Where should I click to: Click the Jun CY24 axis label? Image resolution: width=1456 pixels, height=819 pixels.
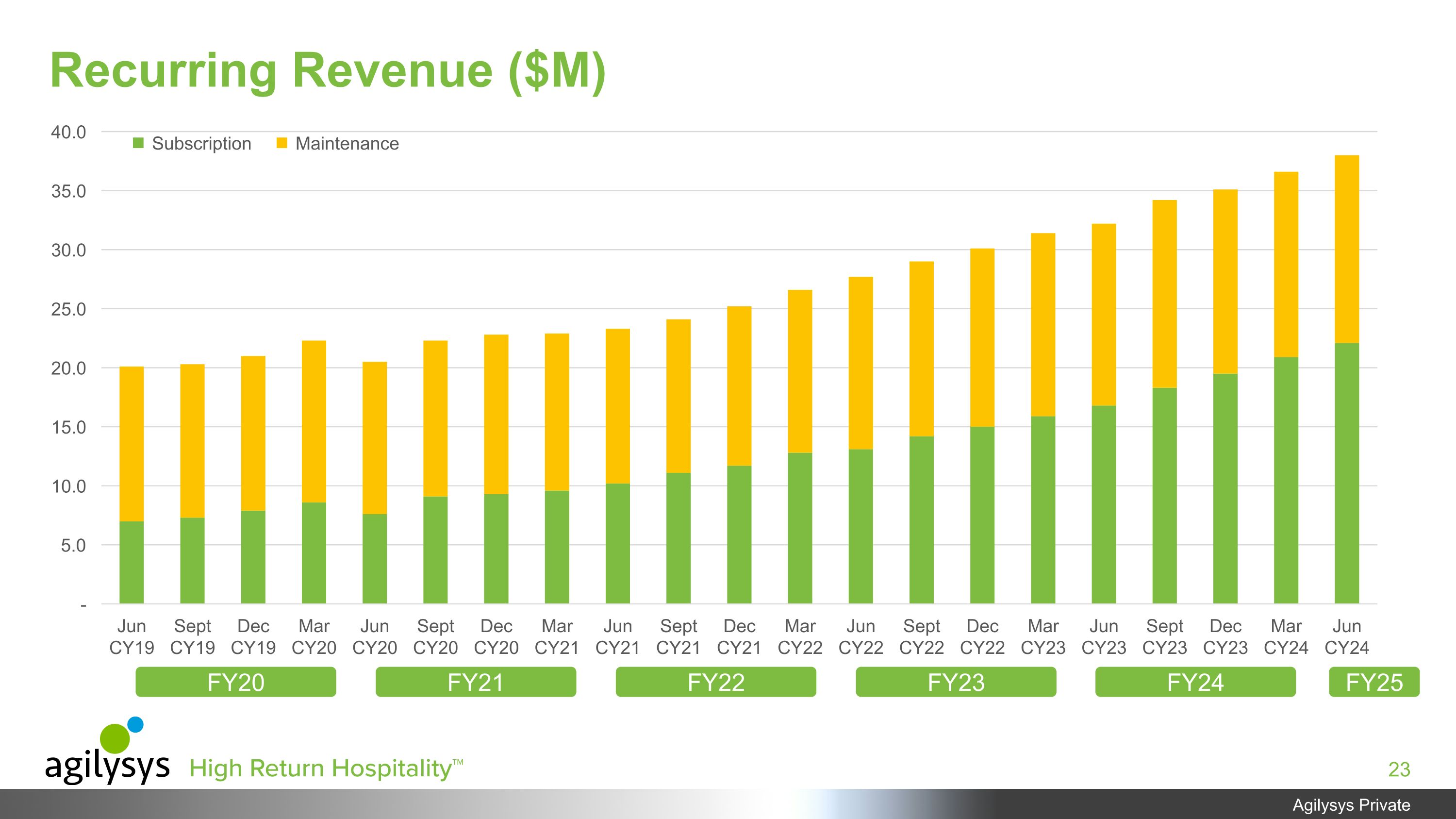click(1347, 637)
